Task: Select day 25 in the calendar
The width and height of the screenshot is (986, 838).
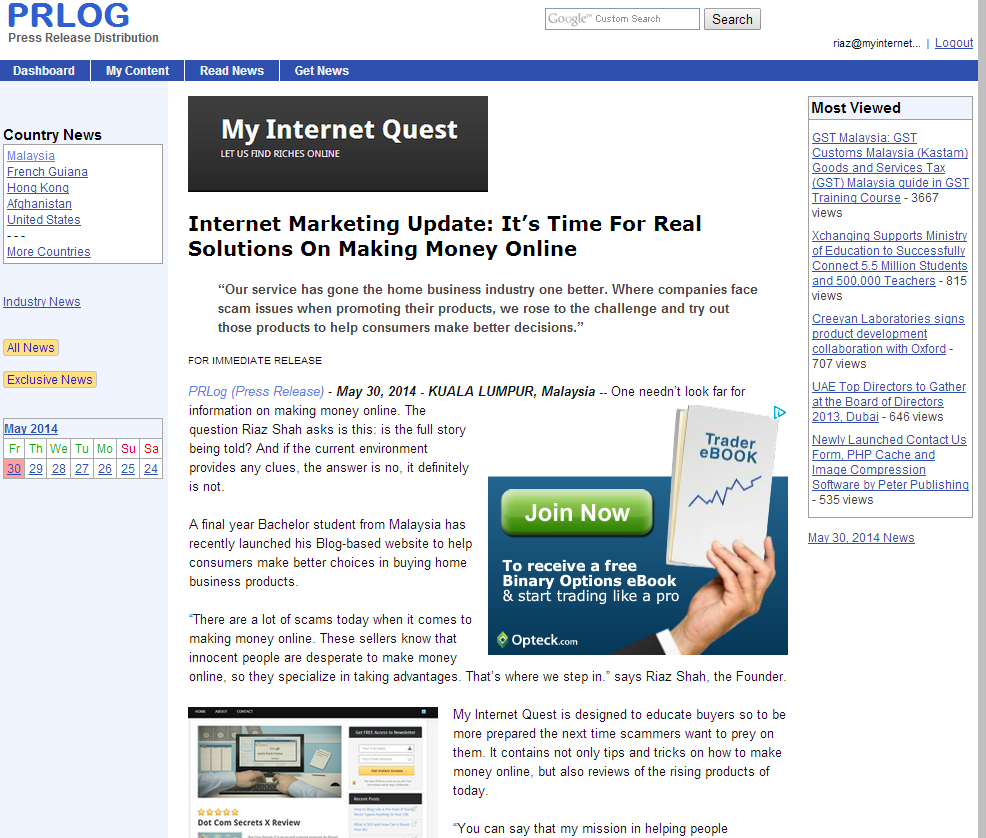Action: point(128,468)
